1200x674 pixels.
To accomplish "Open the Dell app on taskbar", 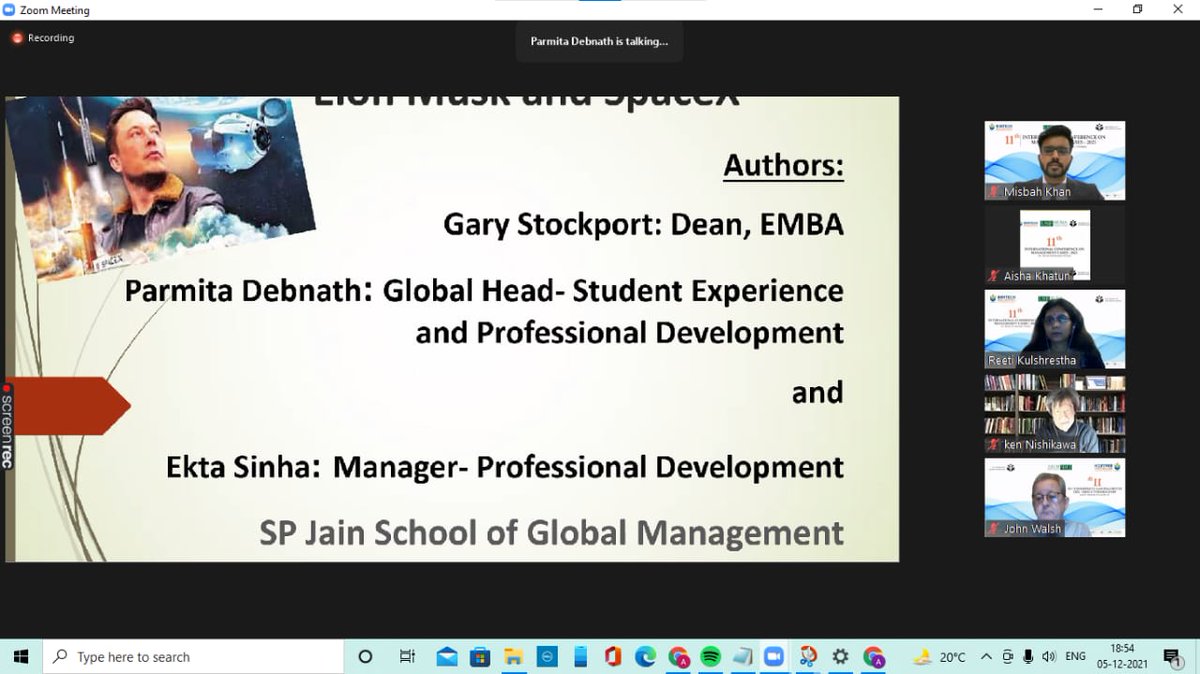I will (x=547, y=657).
